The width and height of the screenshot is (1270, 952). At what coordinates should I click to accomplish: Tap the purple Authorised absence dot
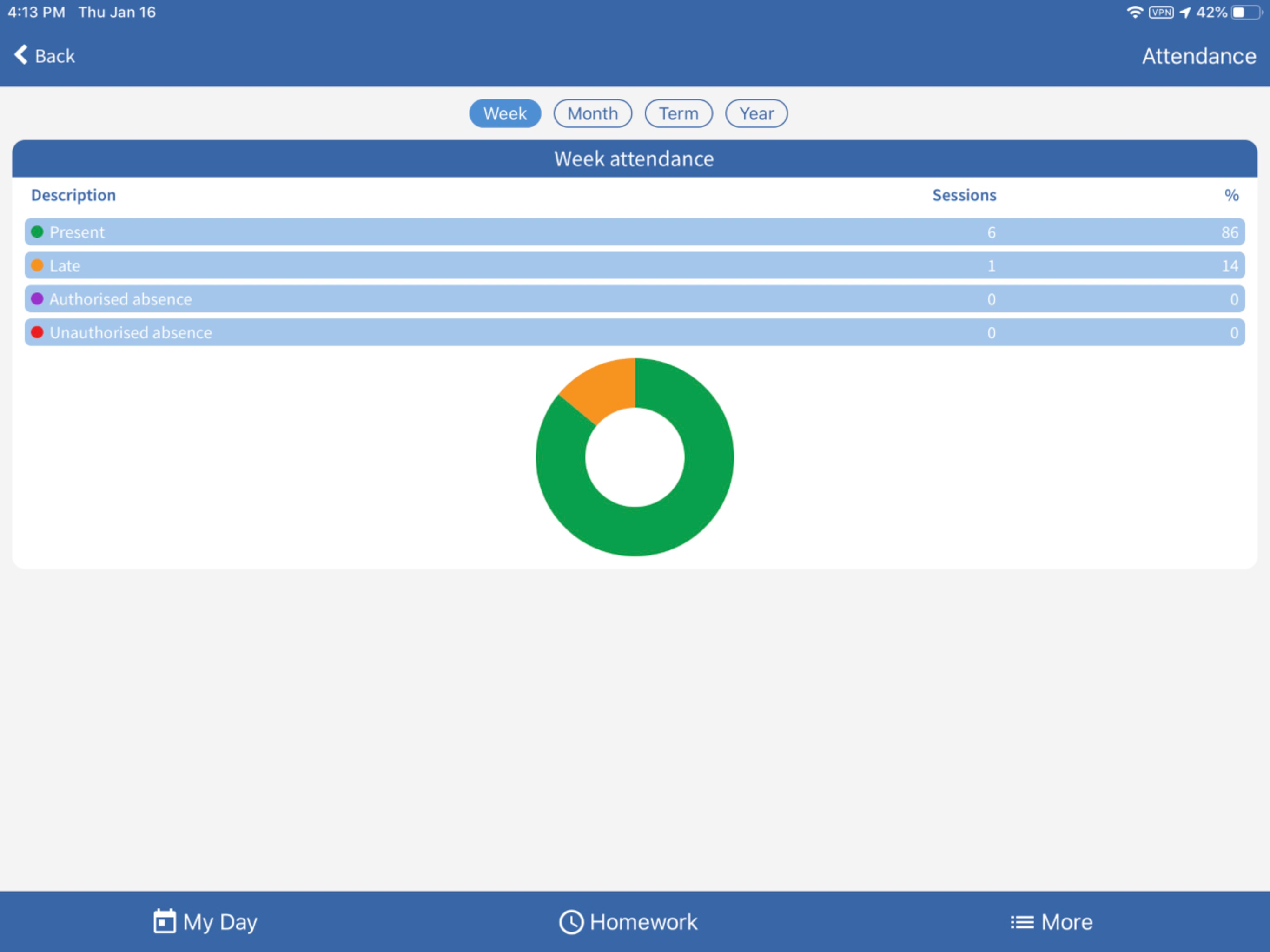[37, 298]
